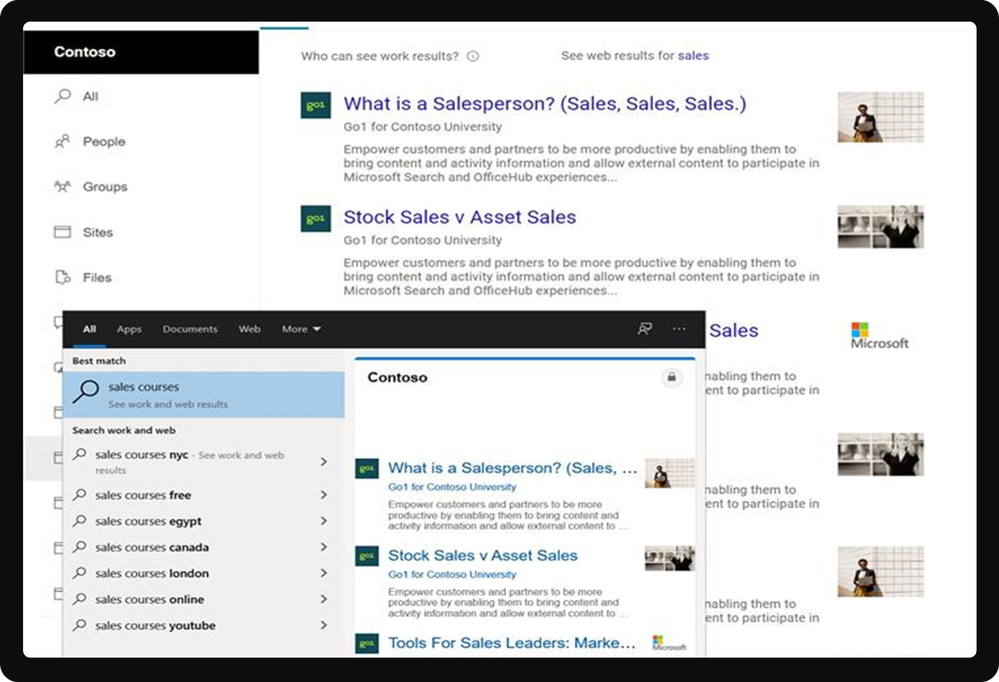Select suggestion 'sales courses online'
This screenshot has height=682, width=999.
[x=150, y=599]
